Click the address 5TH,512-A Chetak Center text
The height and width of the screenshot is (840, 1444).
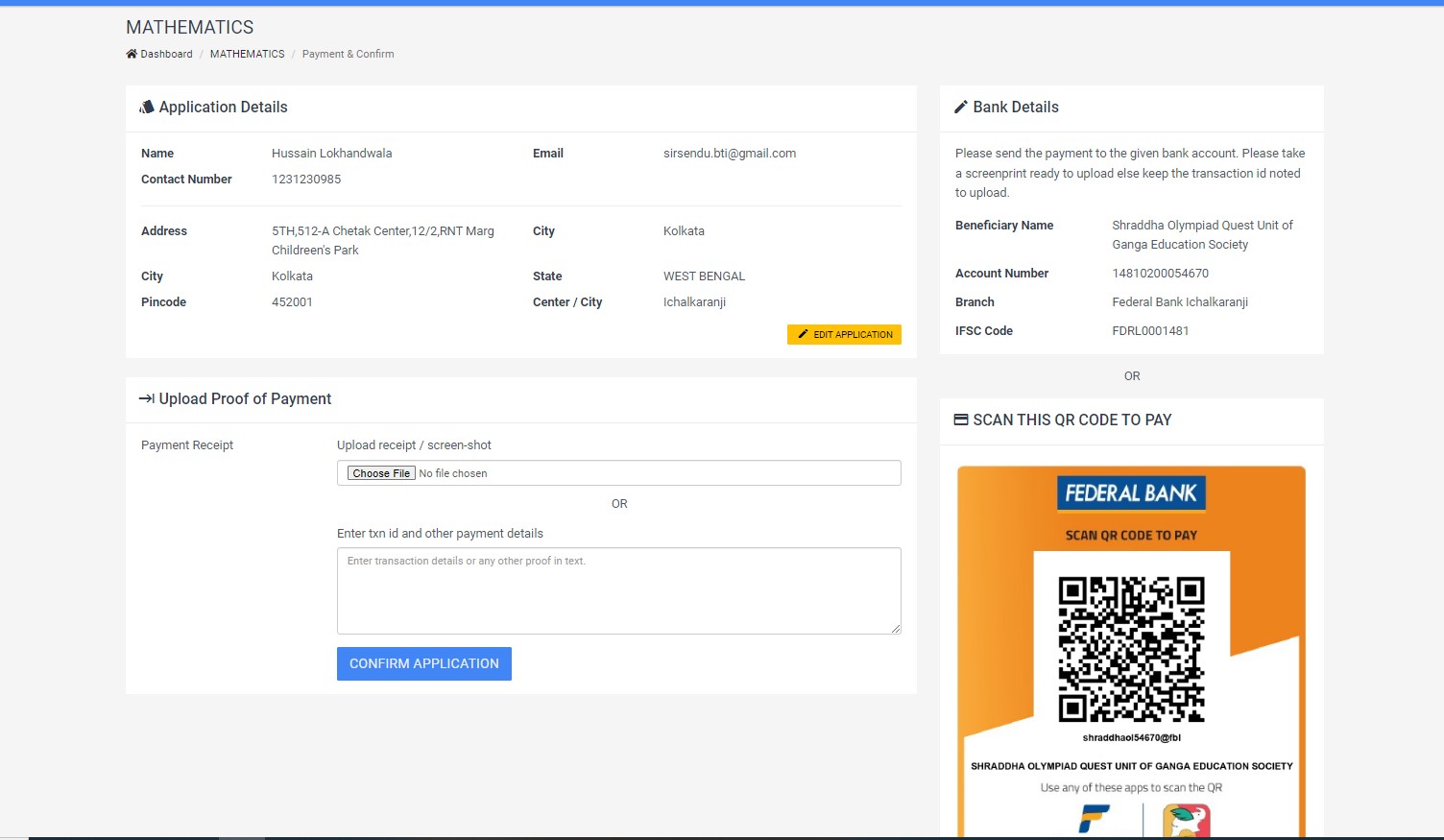click(x=383, y=241)
